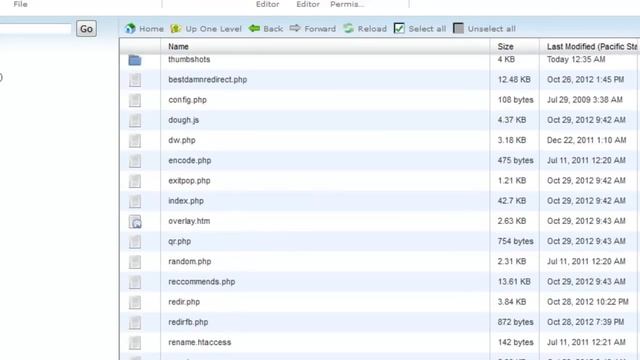Select the thumbshots folder icon
Screen dimensions: 640x360
click(135, 60)
